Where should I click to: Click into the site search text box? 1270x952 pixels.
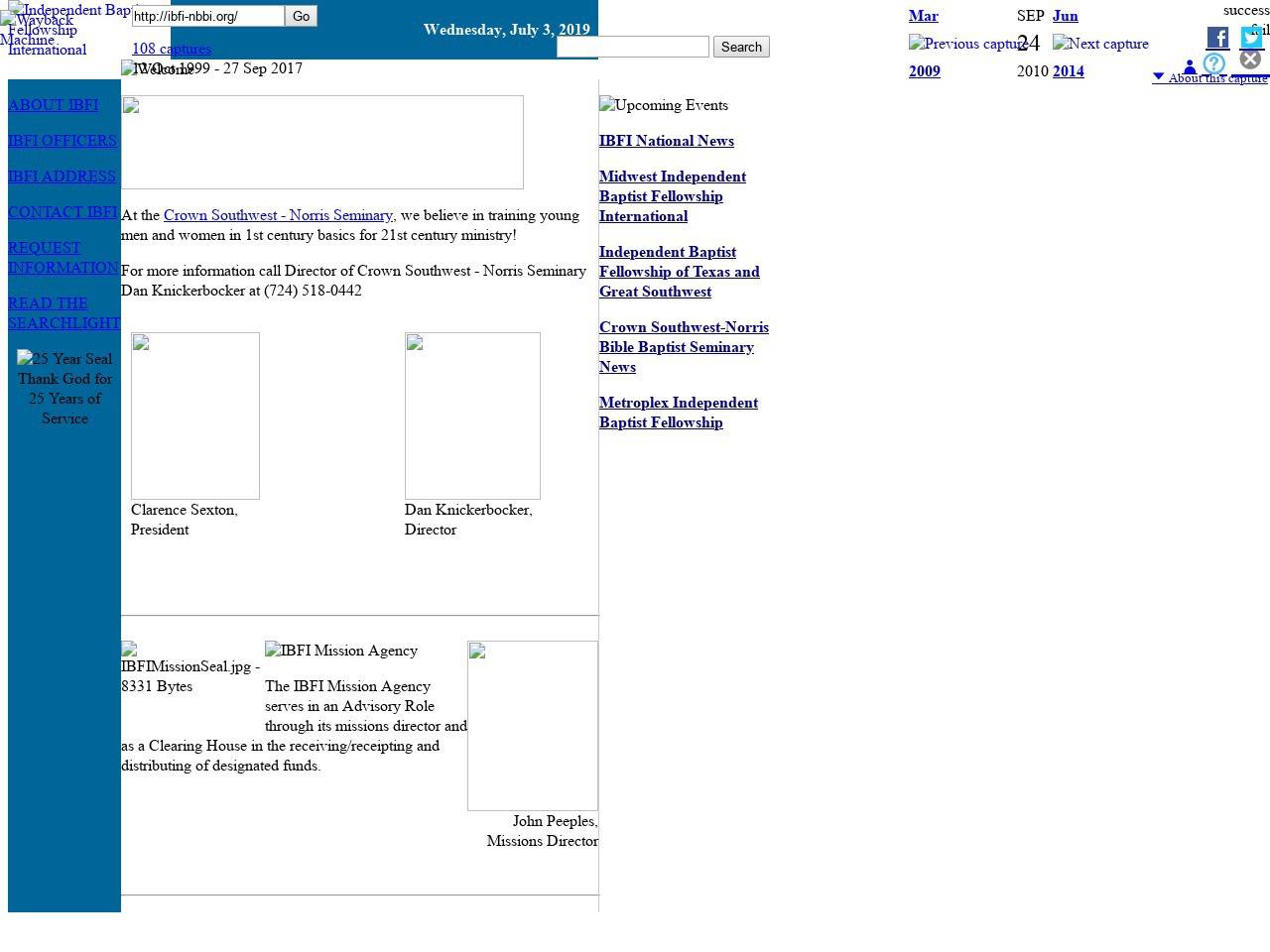click(x=632, y=47)
